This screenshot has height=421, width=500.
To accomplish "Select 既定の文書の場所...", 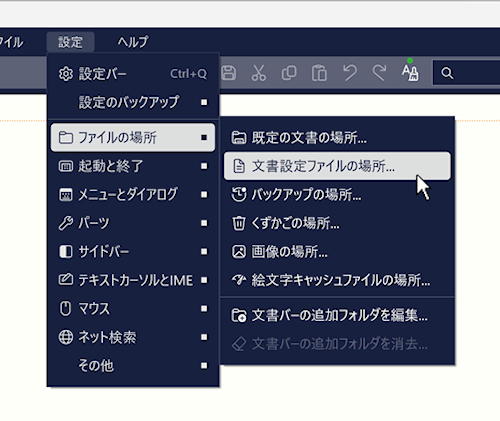I will click(x=337, y=137).
